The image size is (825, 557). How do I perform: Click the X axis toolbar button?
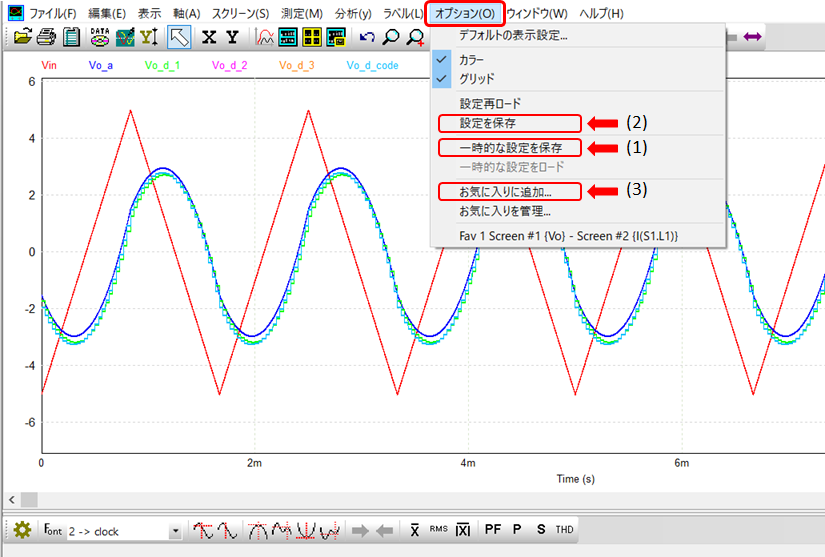(208, 38)
